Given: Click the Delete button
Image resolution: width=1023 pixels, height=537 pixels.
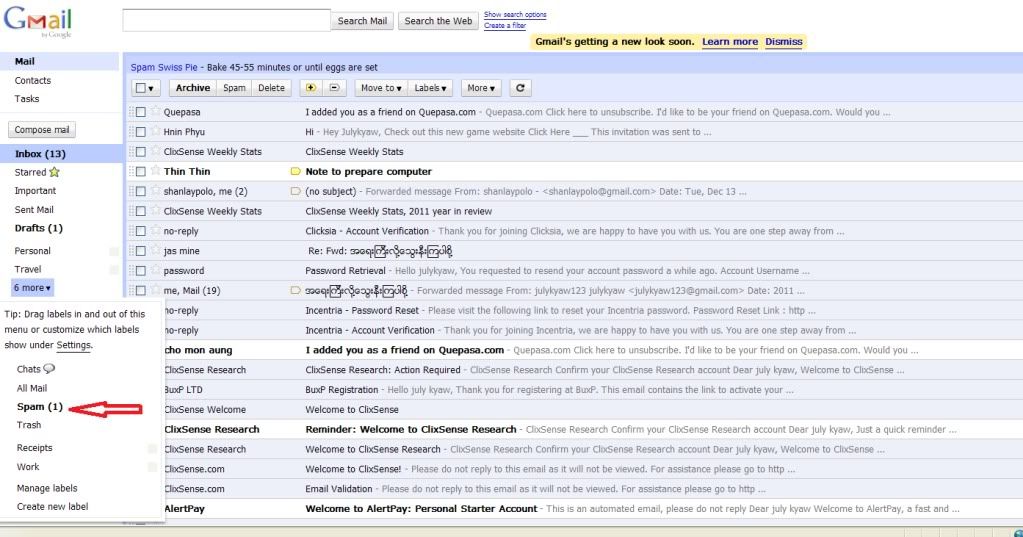Looking at the screenshot, I should coord(271,88).
